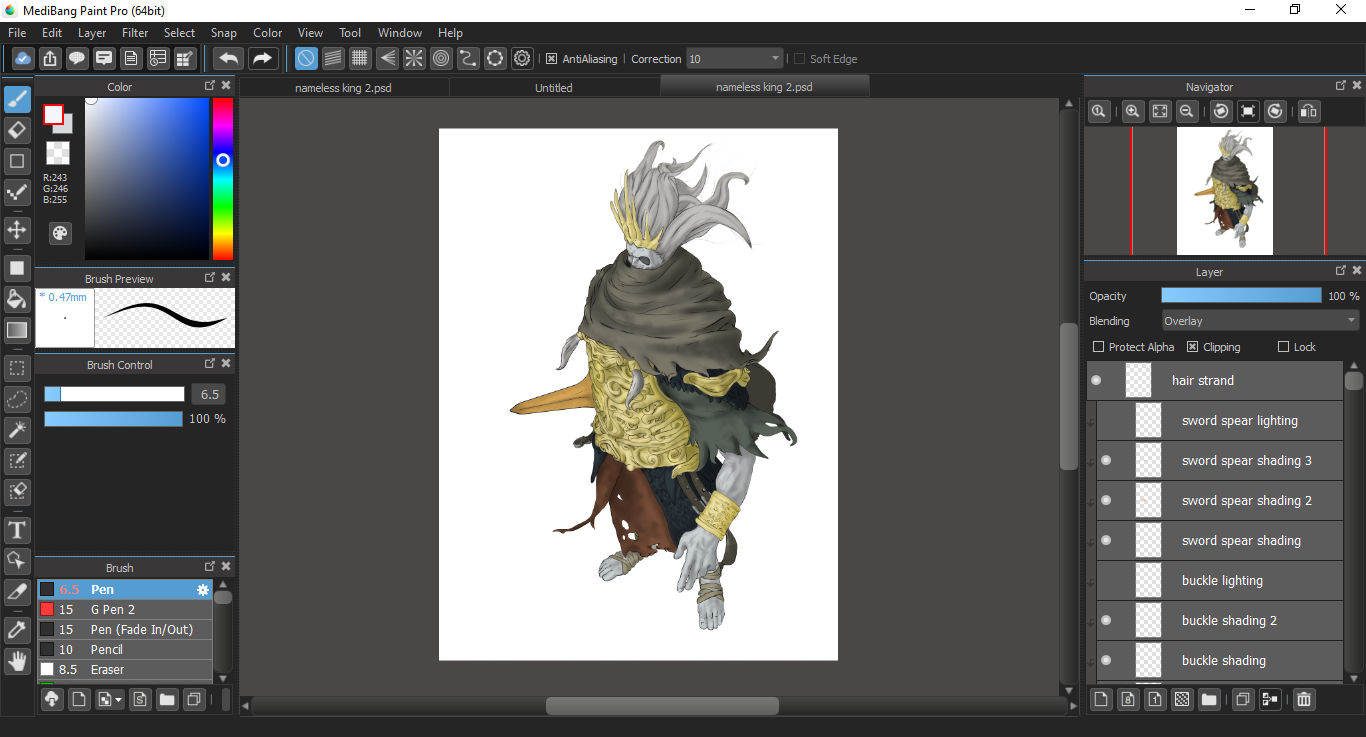
Task: Click the layer Opacity slider
Action: (x=1241, y=296)
